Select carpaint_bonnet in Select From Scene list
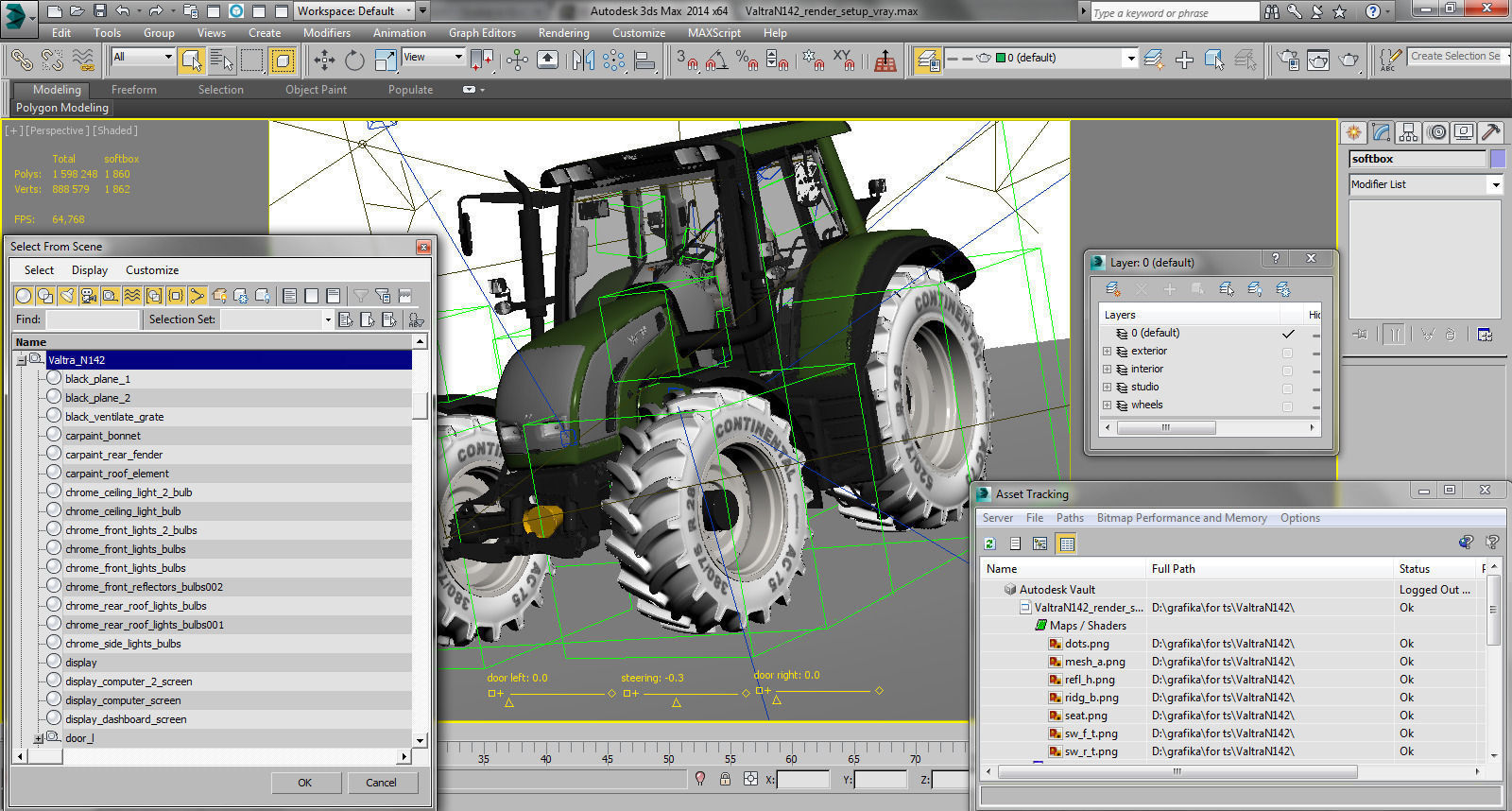This screenshot has width=1512, height=811. [103, 436]
